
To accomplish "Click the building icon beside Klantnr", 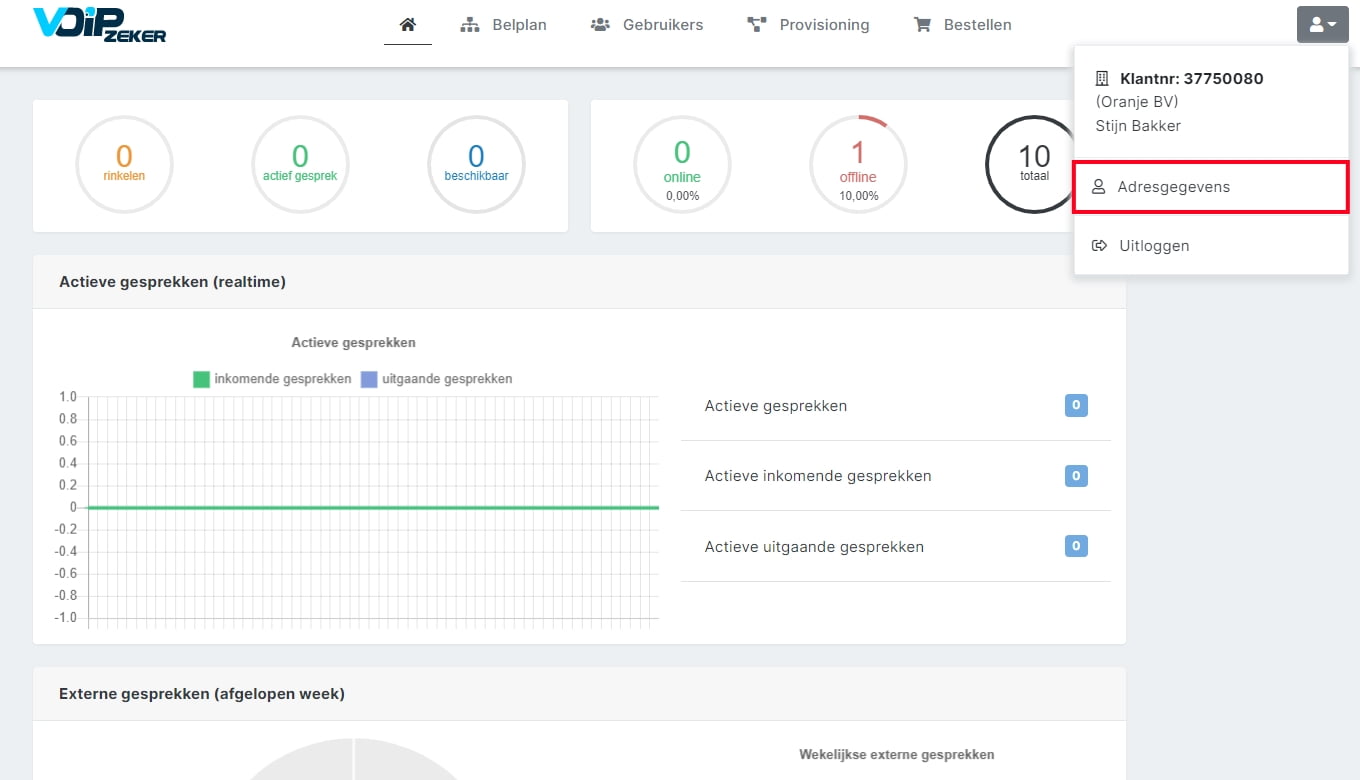I will tap(1102, 78).
